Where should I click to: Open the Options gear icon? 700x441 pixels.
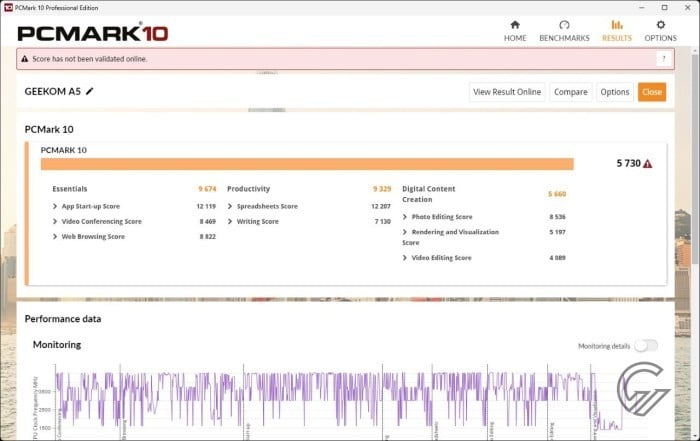pos(660,25)
